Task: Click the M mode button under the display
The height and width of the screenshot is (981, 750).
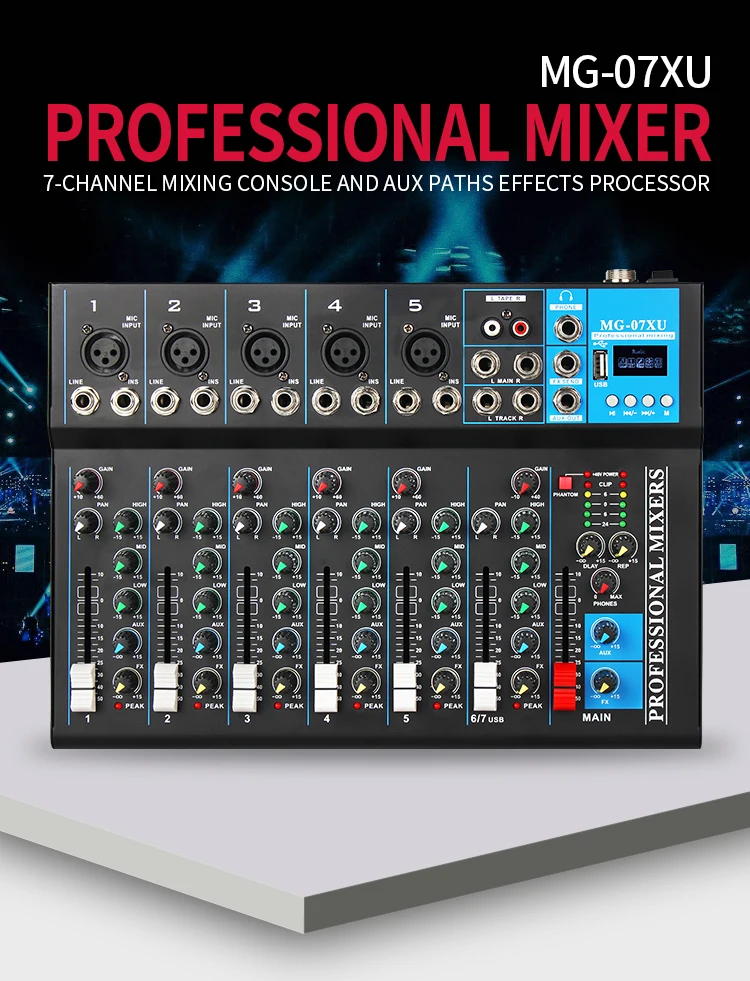Action: coord(667,400)
